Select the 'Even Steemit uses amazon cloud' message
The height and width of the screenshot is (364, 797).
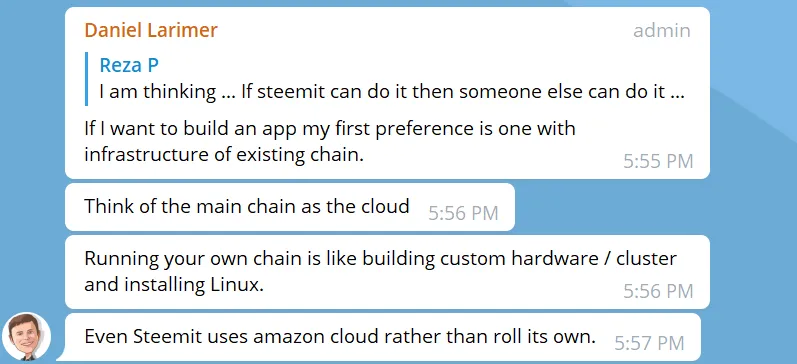[383, 337]
